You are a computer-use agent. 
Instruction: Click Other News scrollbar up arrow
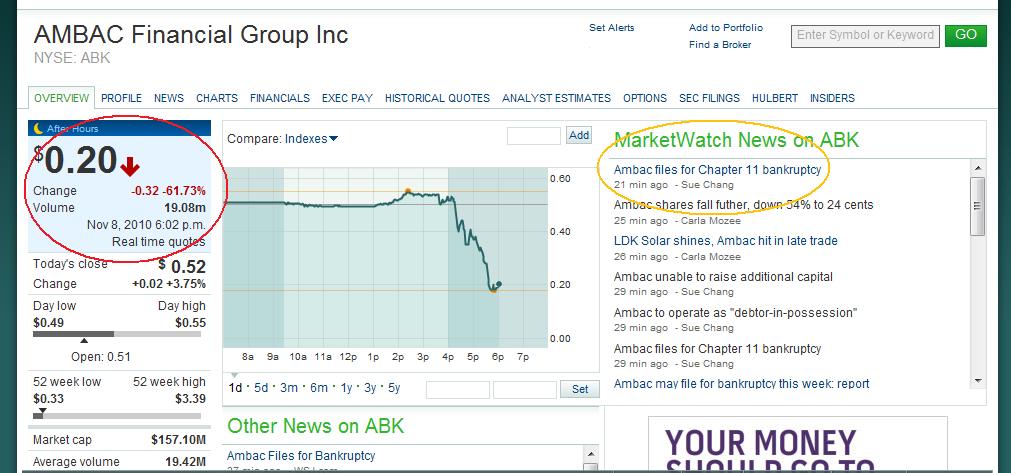click(x=591, y=452)
